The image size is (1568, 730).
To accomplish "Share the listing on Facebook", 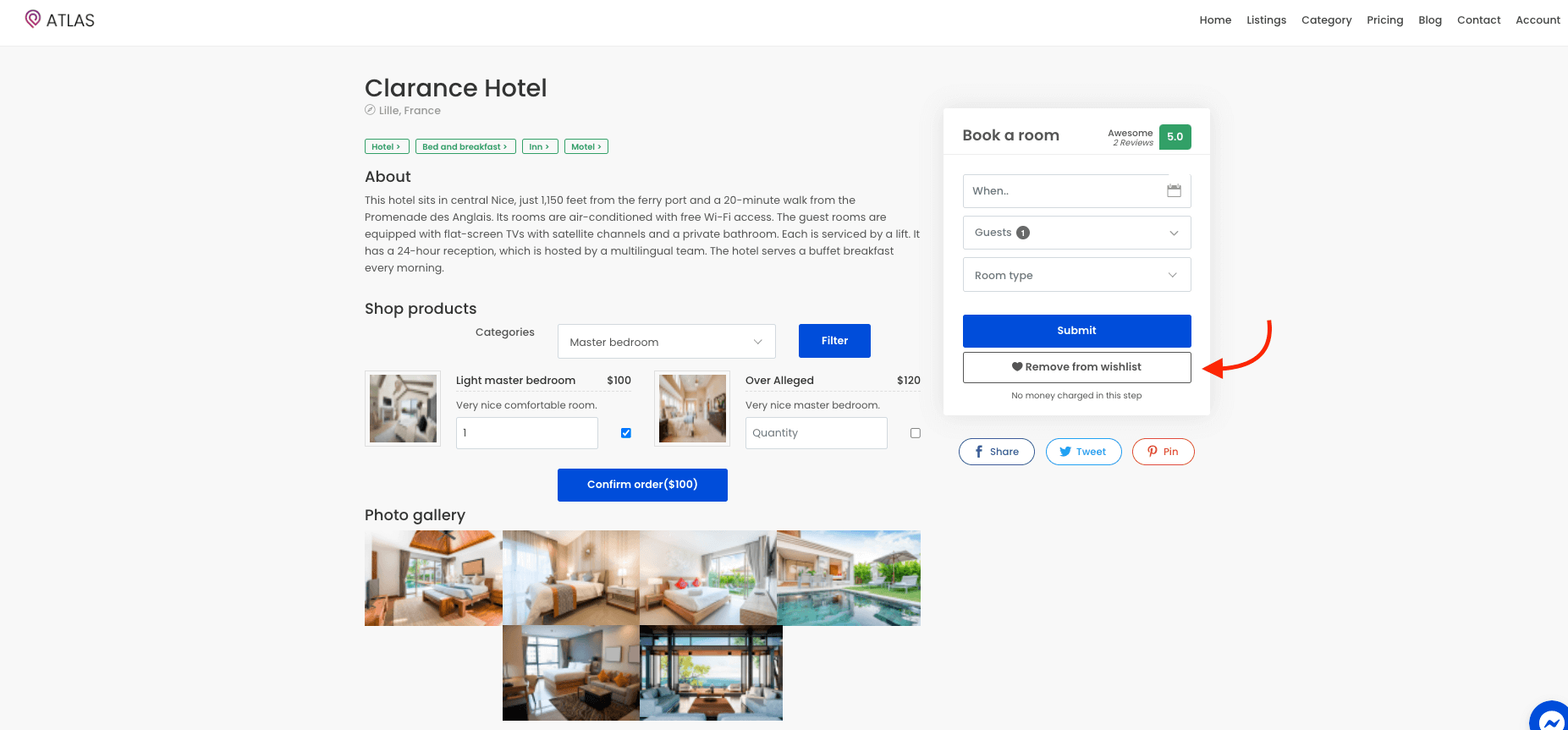I will (996, 452).
